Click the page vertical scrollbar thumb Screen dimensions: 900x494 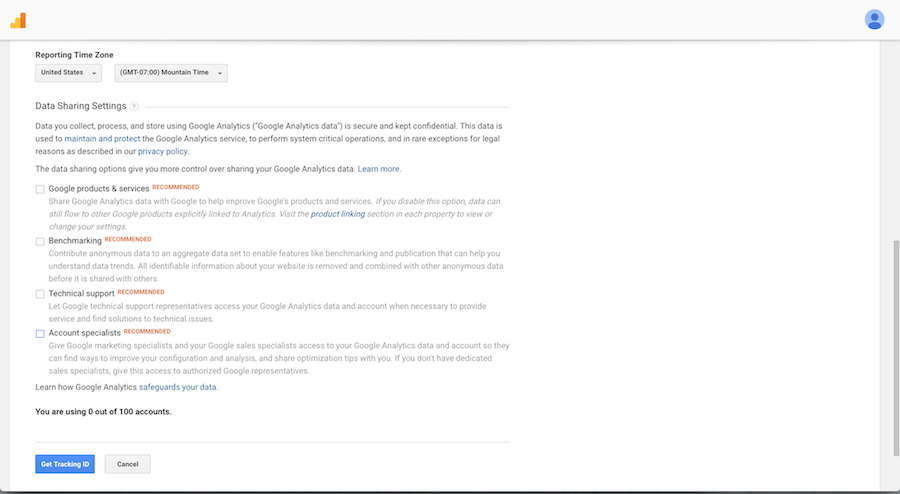pyautogui.click(x=895, y=348)
